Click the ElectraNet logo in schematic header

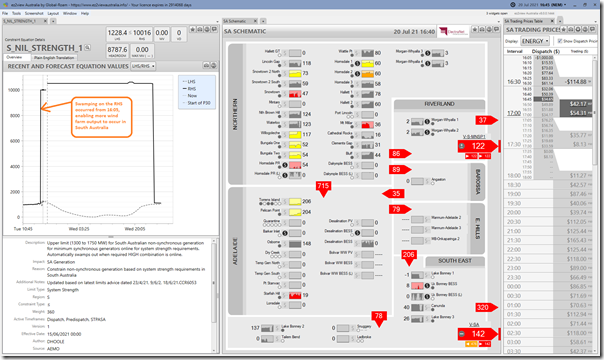click(x=453, y=32)
